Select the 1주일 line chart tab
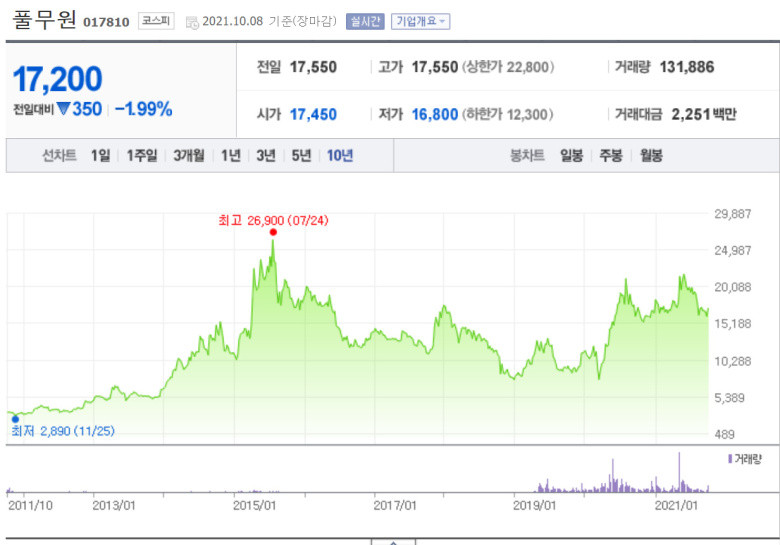This screenshot has height=545, width=780. pyautogui.click(x=142, y=156)
